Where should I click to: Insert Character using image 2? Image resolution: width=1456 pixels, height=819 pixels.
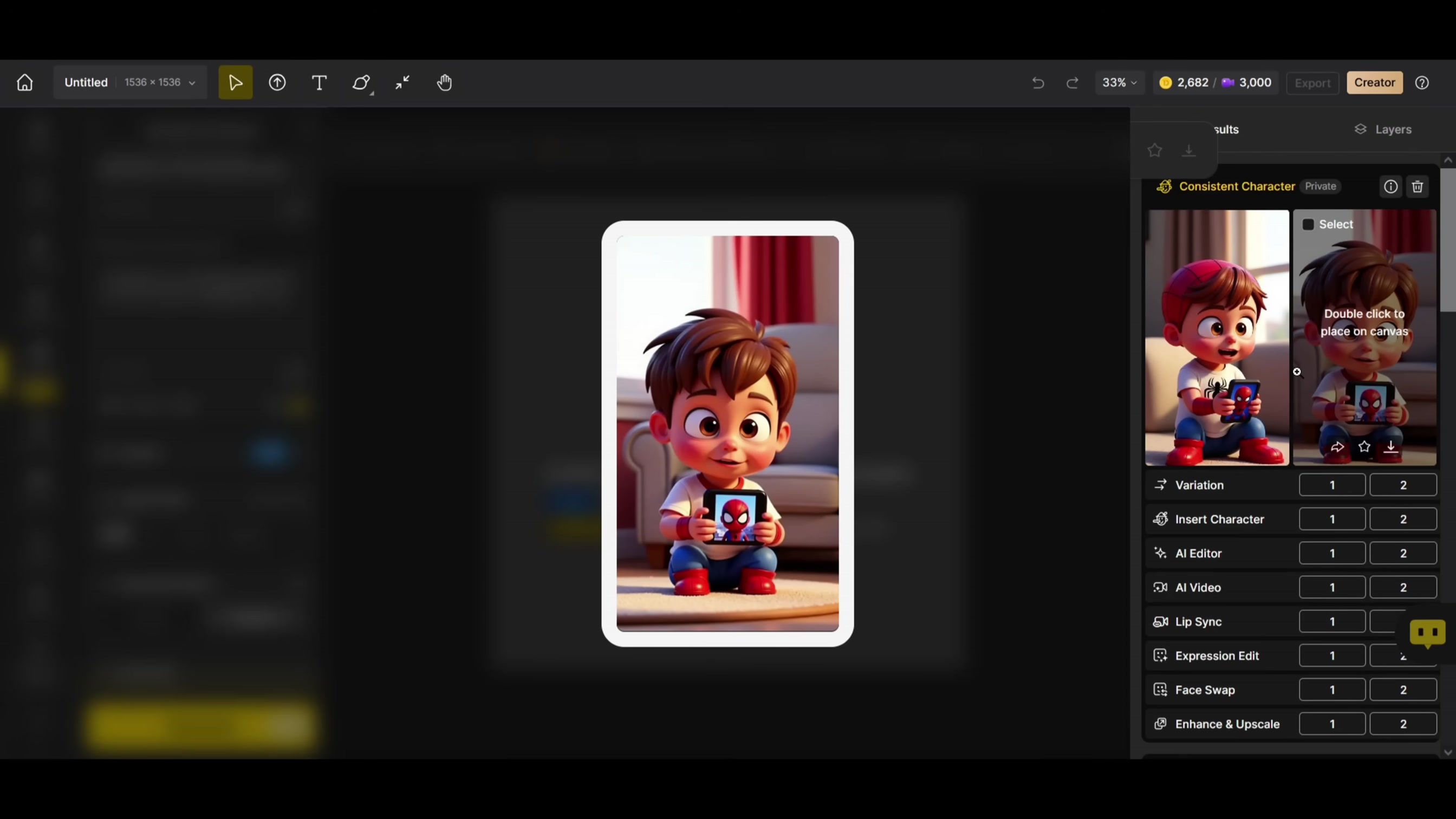coord(1403,519)
